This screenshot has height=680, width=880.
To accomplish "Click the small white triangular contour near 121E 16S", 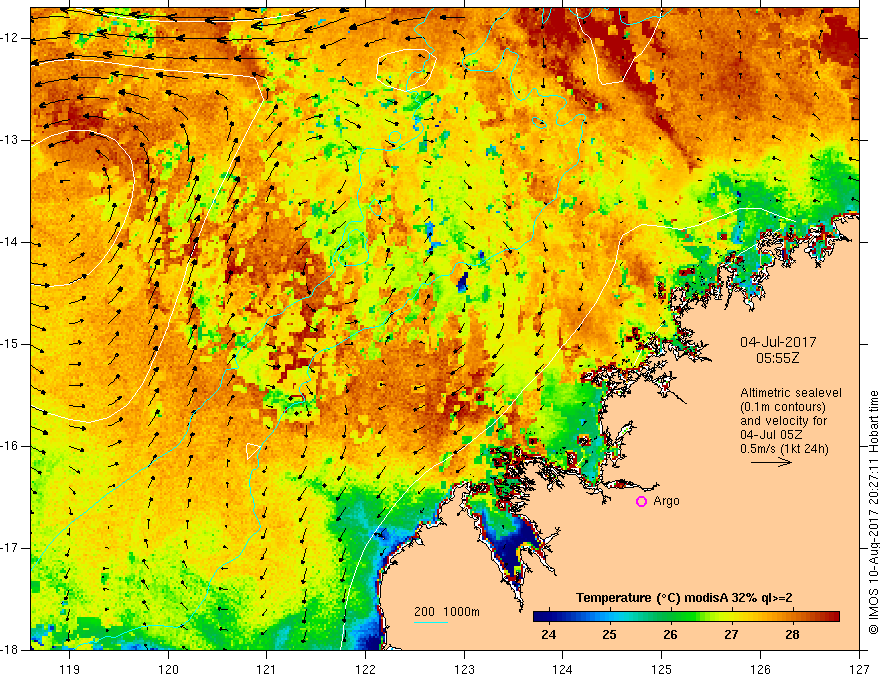I will tap(253, 451).
